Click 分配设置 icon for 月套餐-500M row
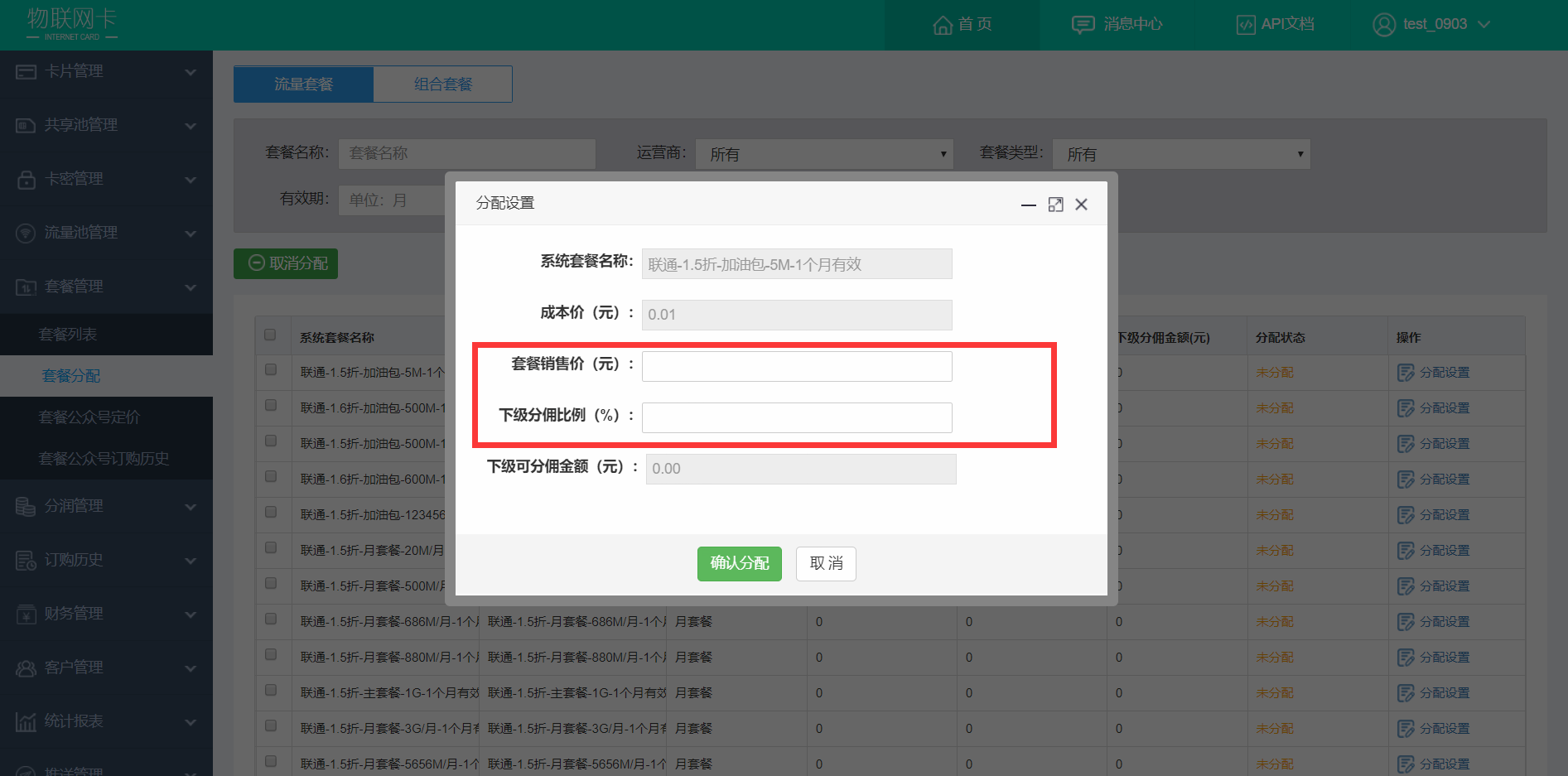 (1406, 586)
